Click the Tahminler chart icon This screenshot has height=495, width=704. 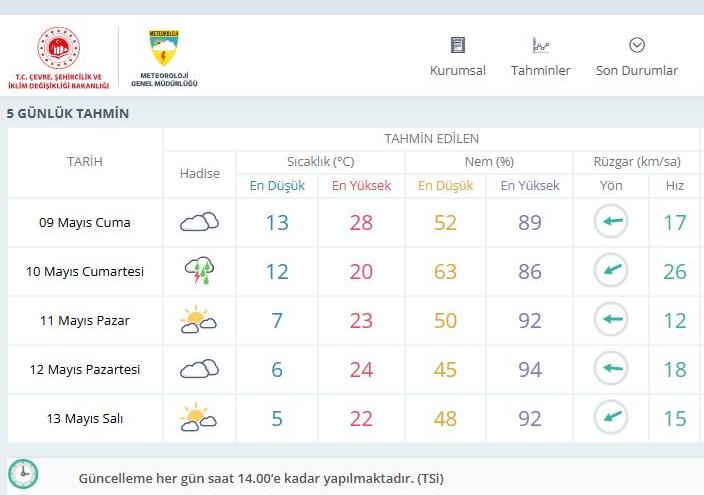click(x=541, y=45)
